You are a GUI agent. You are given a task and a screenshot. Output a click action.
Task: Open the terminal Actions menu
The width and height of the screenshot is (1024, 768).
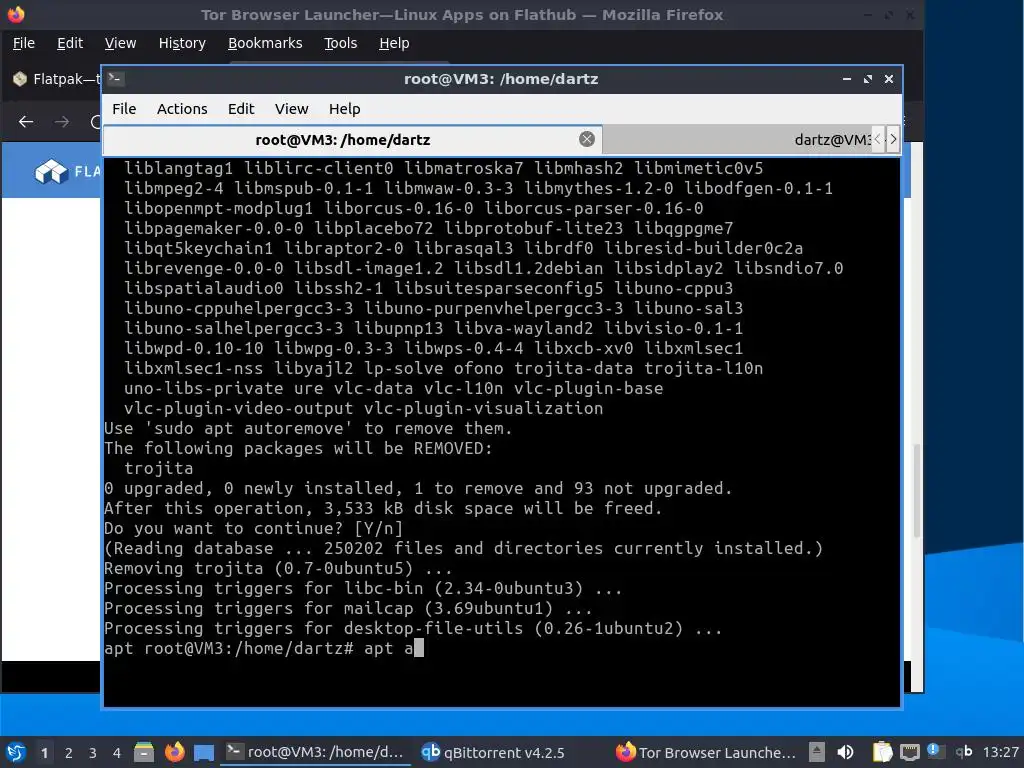click(182, 109)
